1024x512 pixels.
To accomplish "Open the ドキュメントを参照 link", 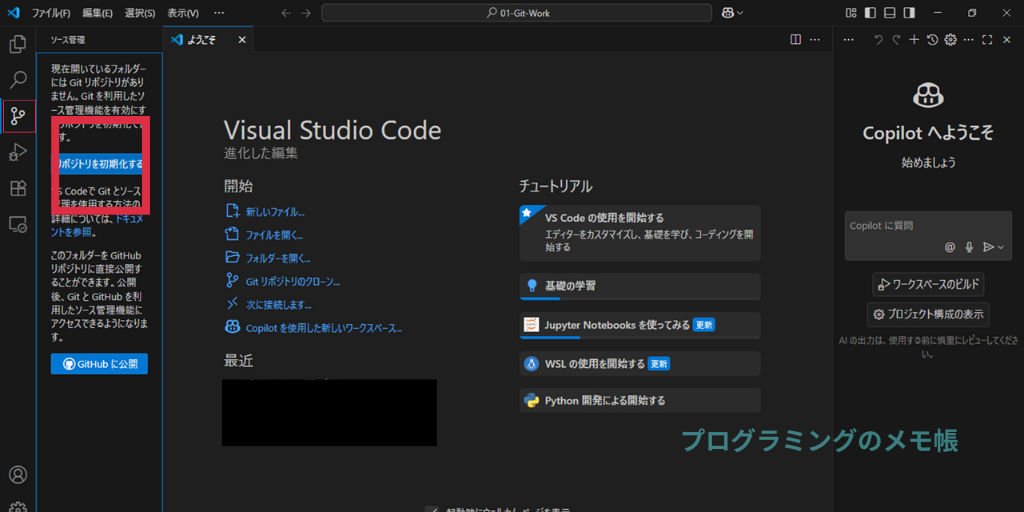I will [x=97, y=225].
